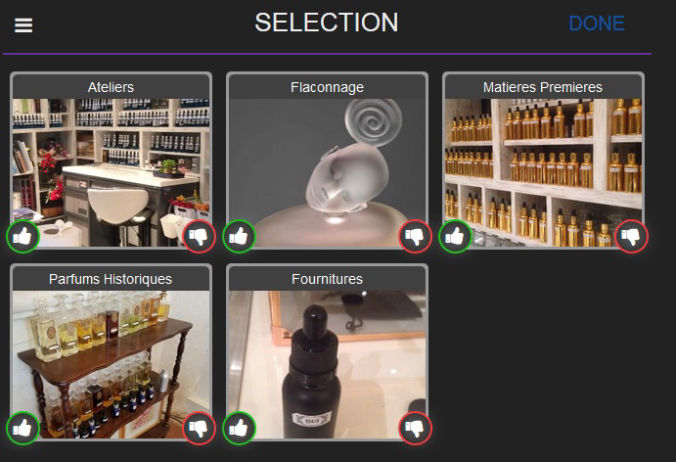Open the hamburger menu

point(23,25)
